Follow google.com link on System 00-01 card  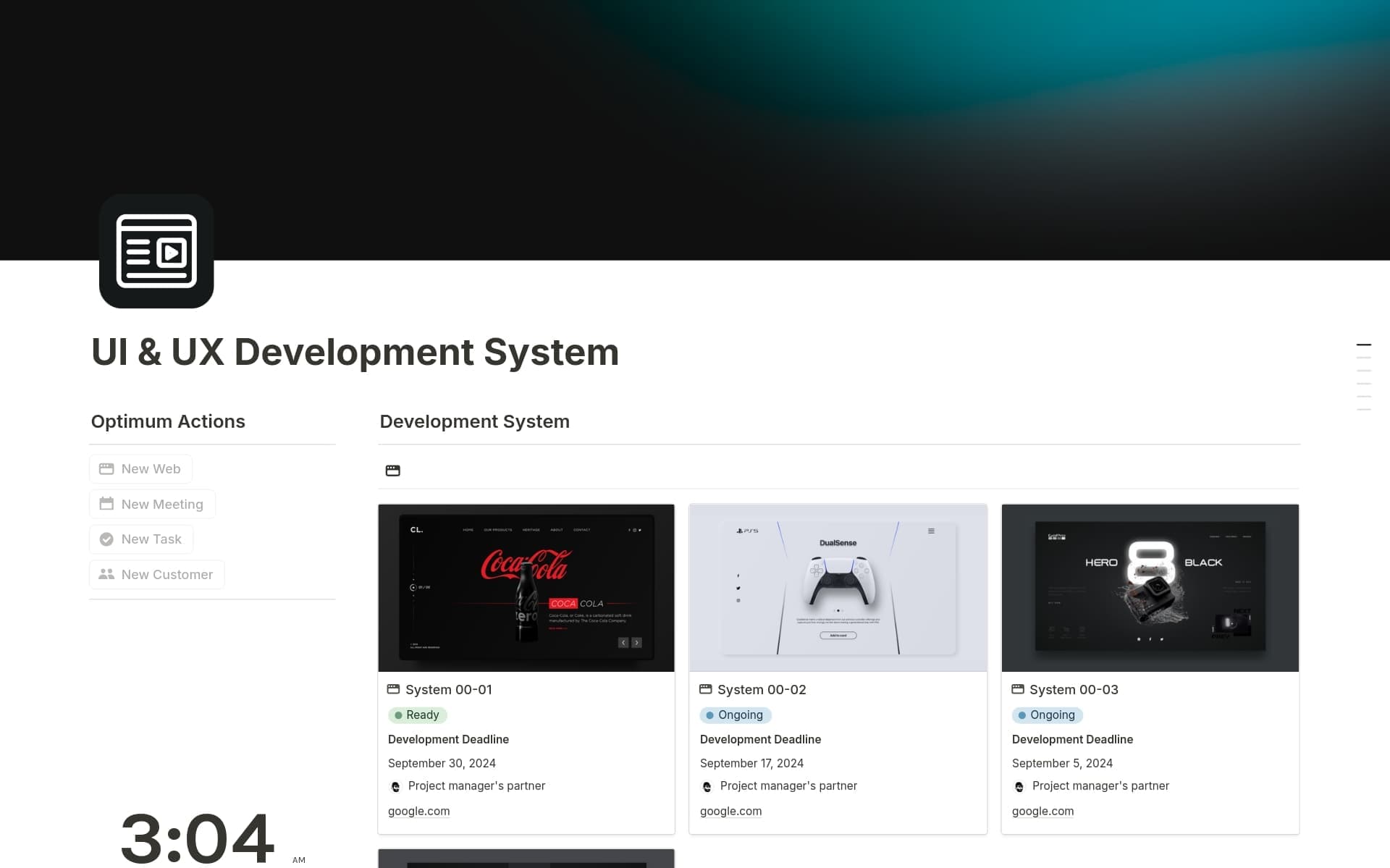418,812
